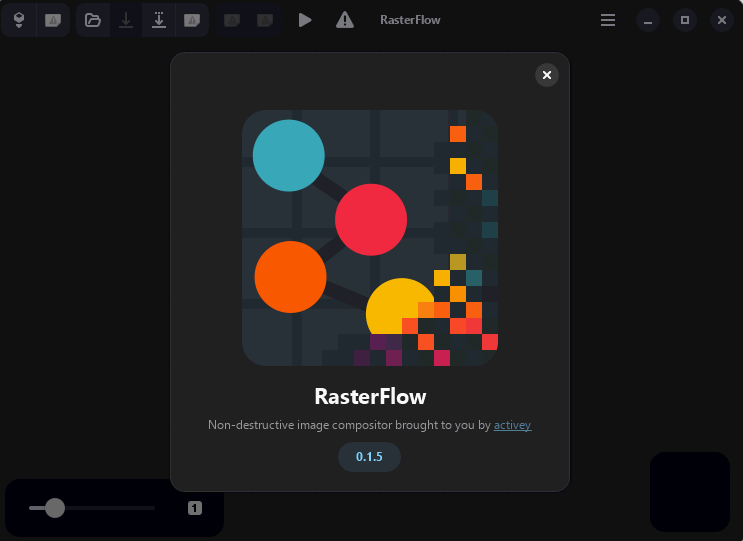Viewport: 743px width, 541px height.
Task: Click the second dimmed toolbar icon before play
Action: (264, 20)
